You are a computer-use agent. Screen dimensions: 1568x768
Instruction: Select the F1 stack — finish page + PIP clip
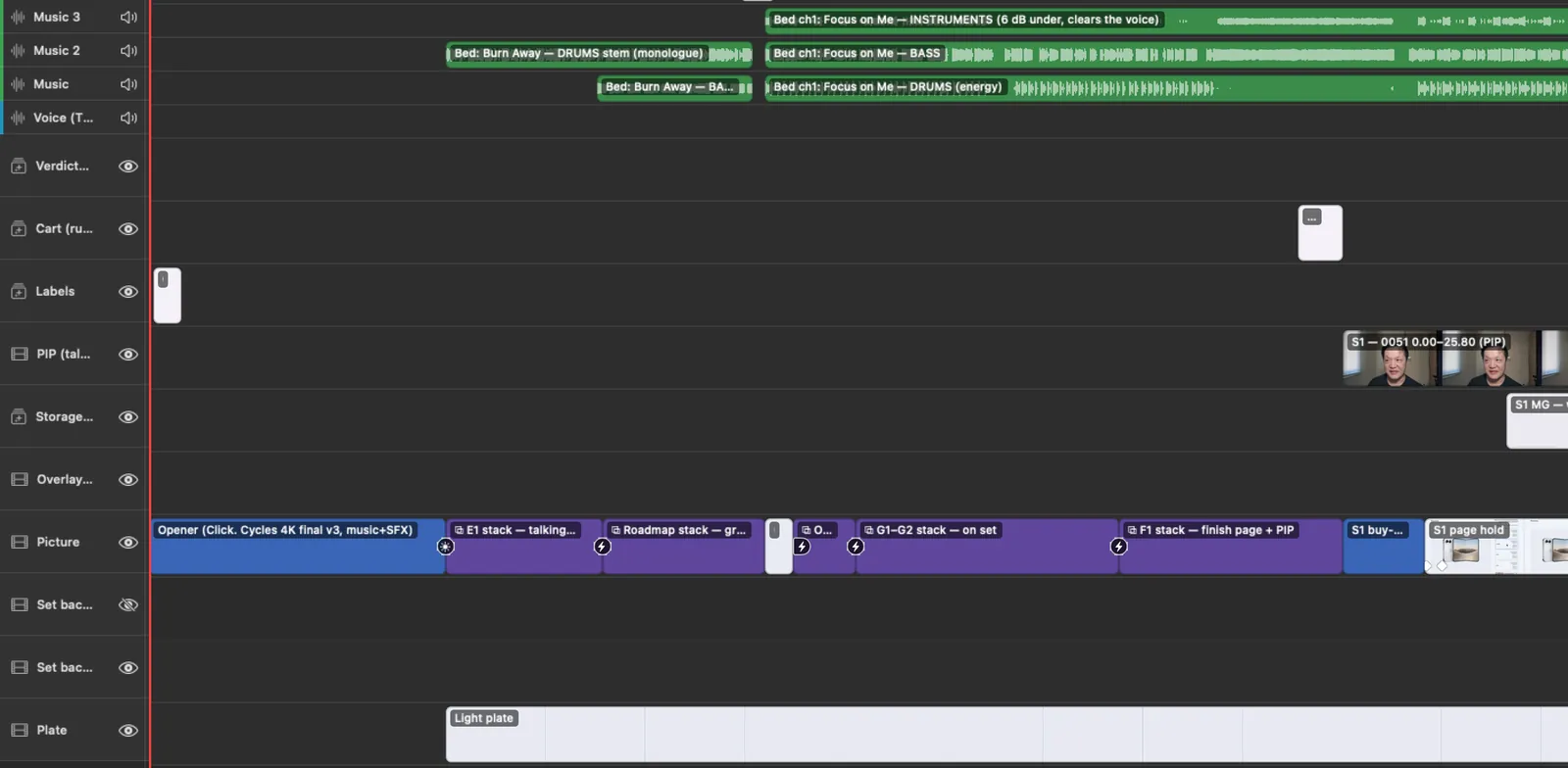tap(1231, 547)
